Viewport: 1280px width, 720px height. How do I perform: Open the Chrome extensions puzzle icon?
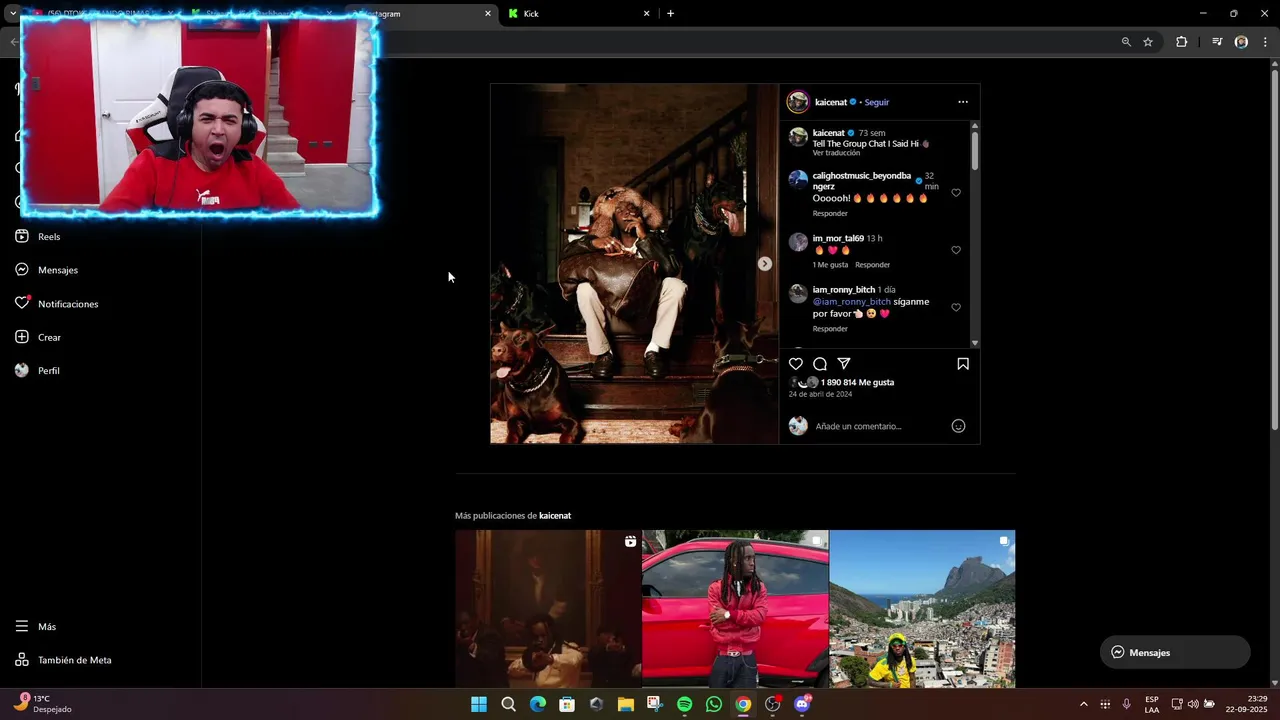(x=1181, y=42)
